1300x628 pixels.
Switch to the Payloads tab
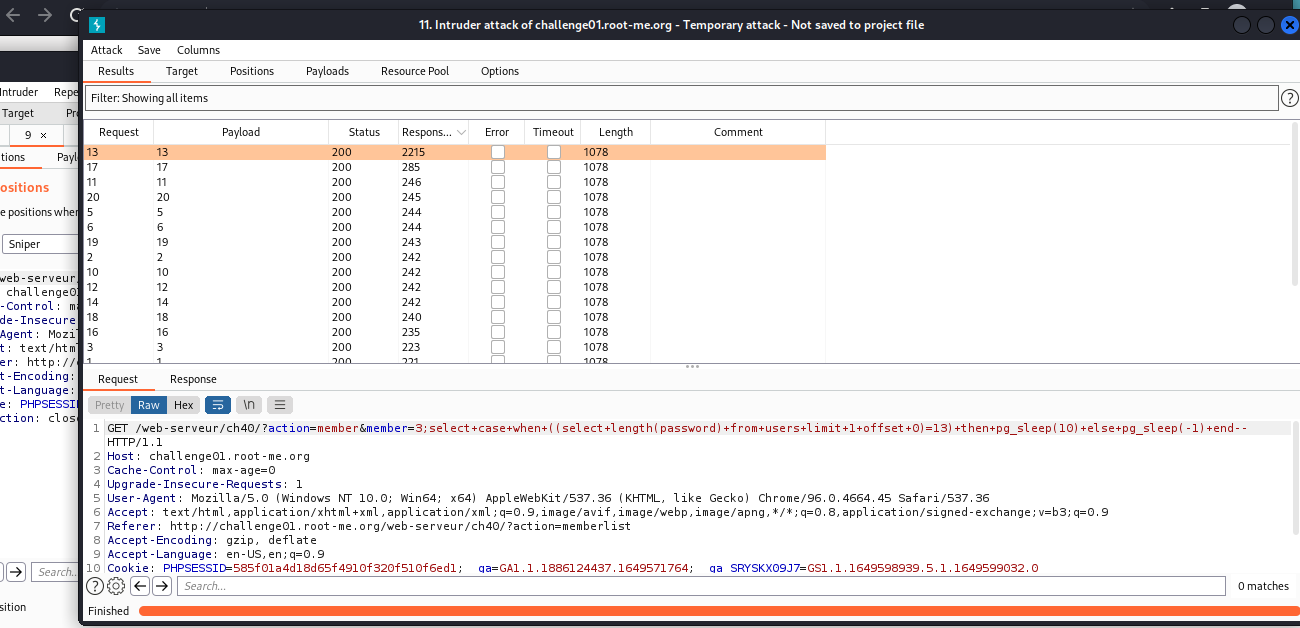click(327, 71)
